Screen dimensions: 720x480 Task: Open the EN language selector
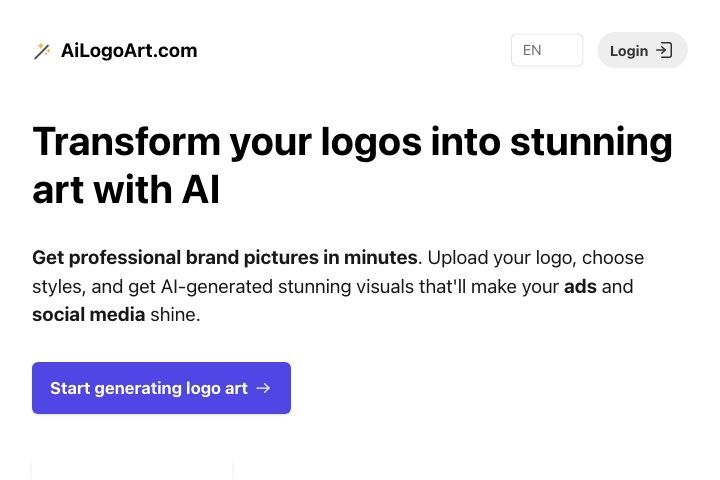(x=547, y=50)
